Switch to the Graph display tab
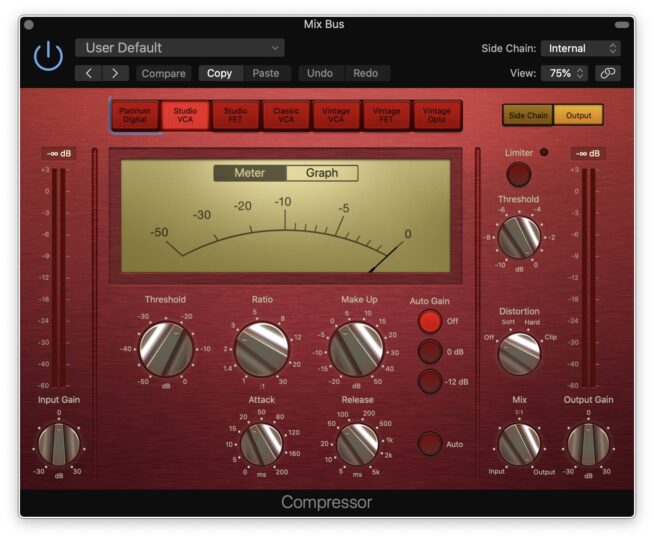Viewport: 654px width, 540px height. point(322,173)
